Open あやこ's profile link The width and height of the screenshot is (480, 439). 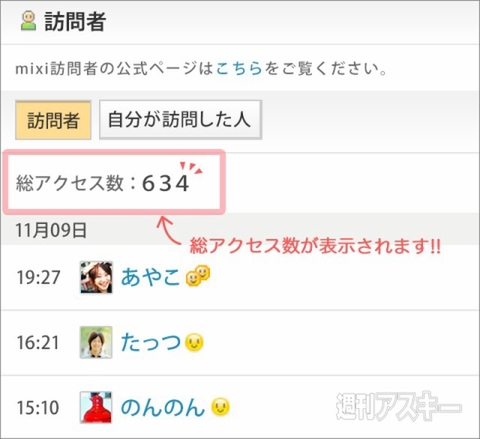point(150,277)
